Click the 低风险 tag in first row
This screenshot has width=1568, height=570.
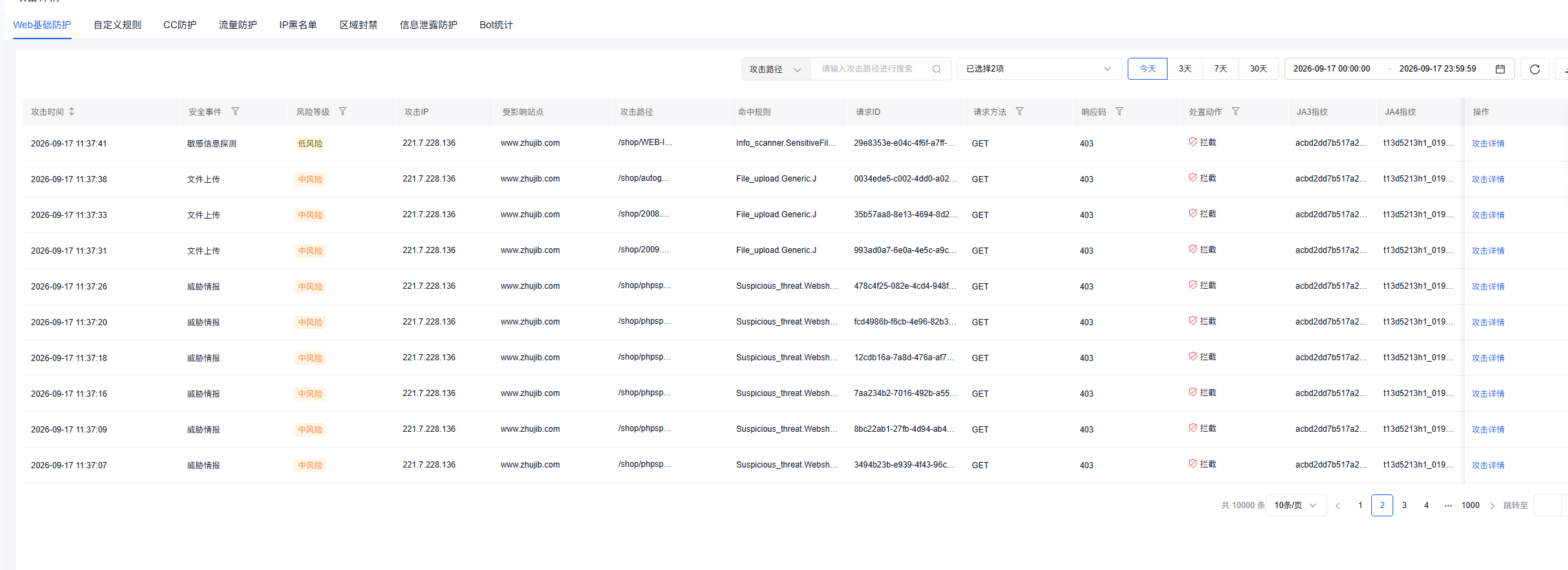point(310,144)
